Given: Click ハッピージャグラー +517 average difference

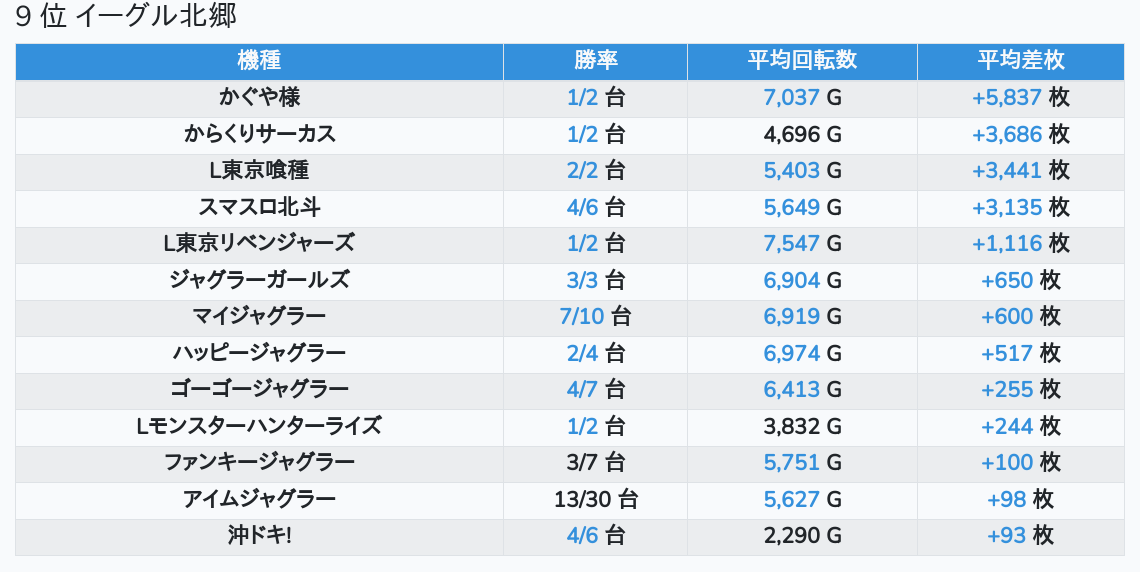Looking at the screenshot, I should (x=1007, y=353).
